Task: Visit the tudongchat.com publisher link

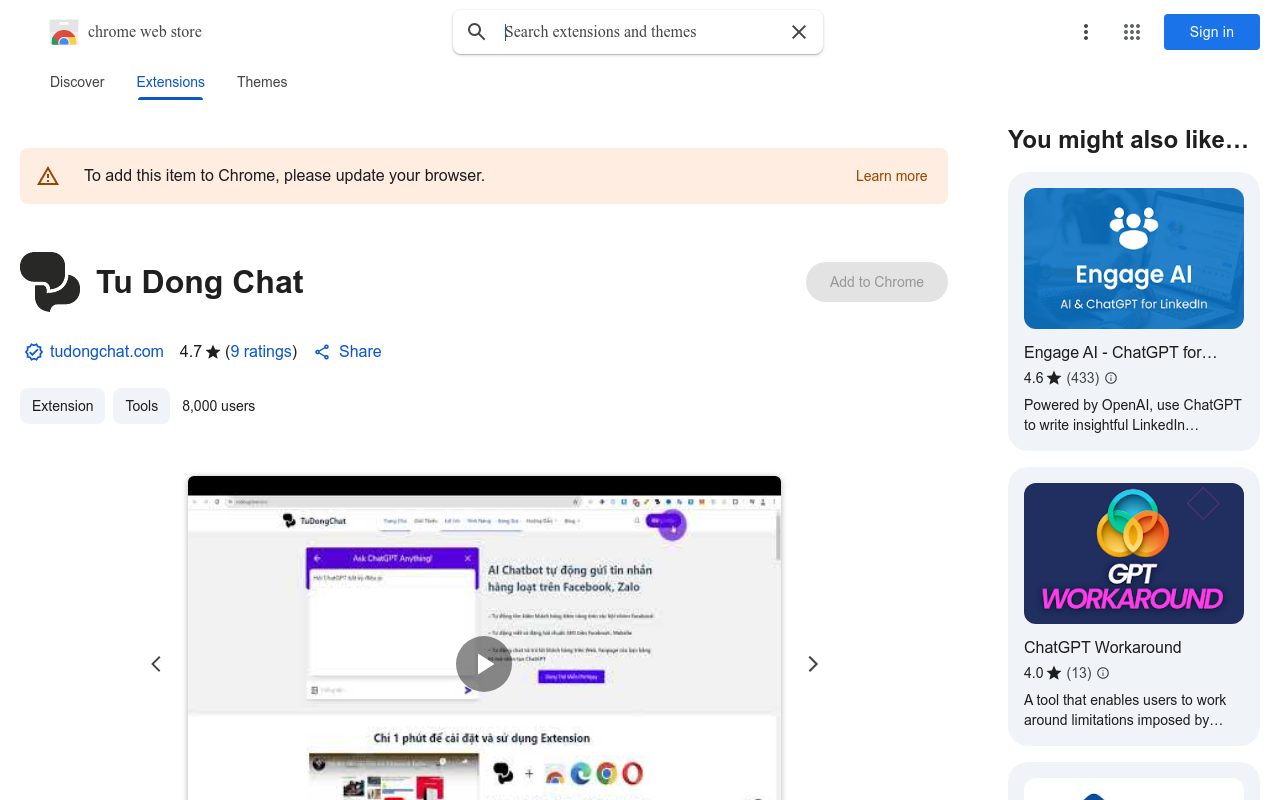Action: [x=107, y=352]
